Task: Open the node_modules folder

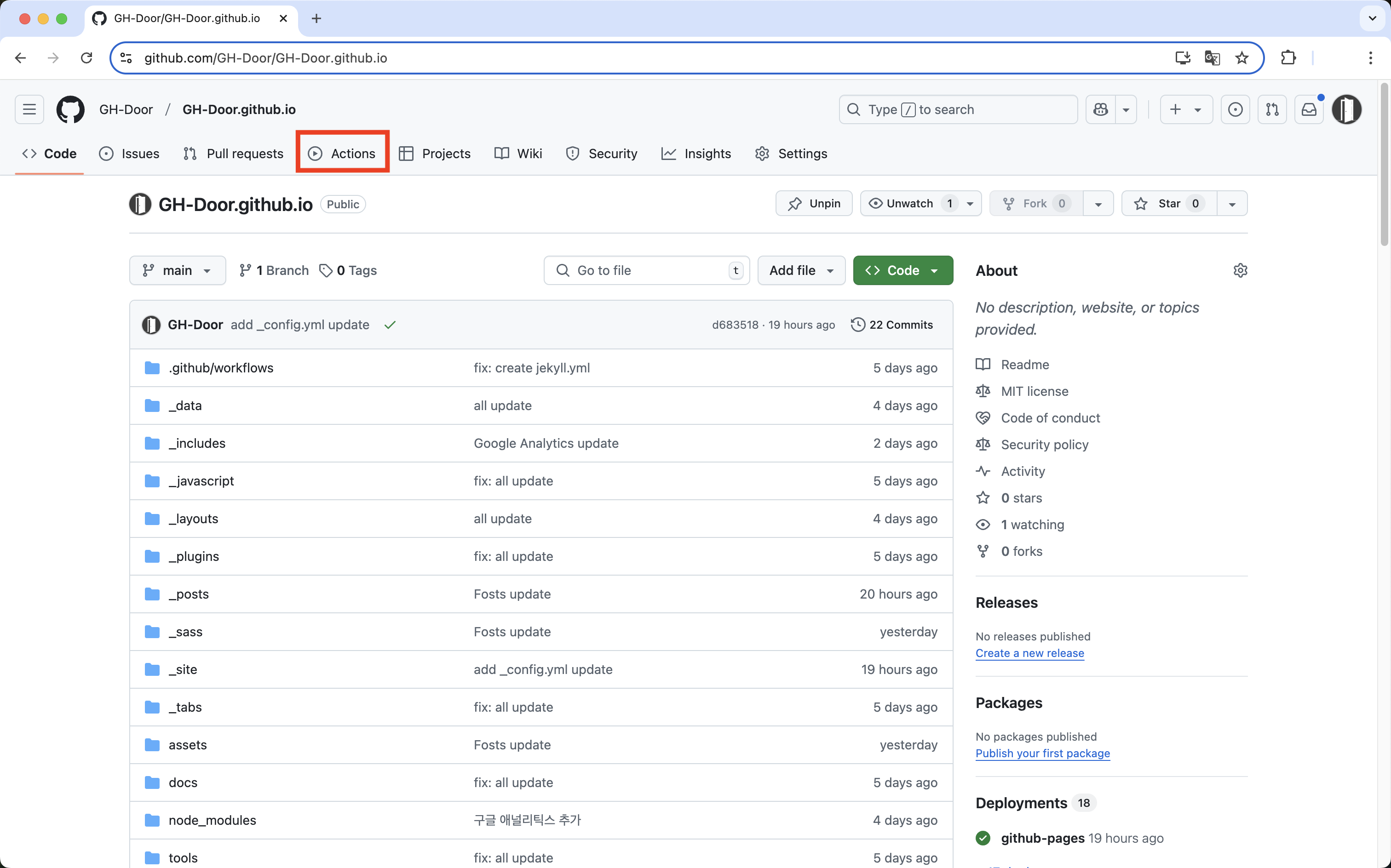Action: (x=213, y=820)
